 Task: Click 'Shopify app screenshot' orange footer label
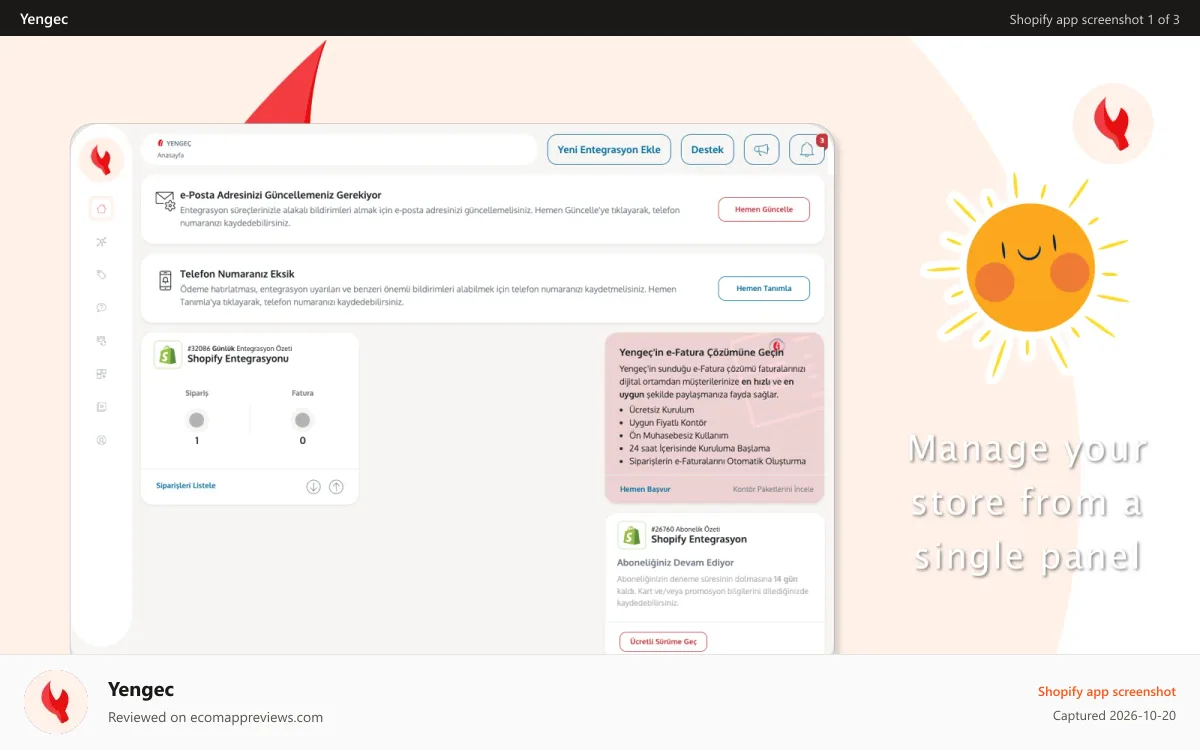[x=1107, y=692]
